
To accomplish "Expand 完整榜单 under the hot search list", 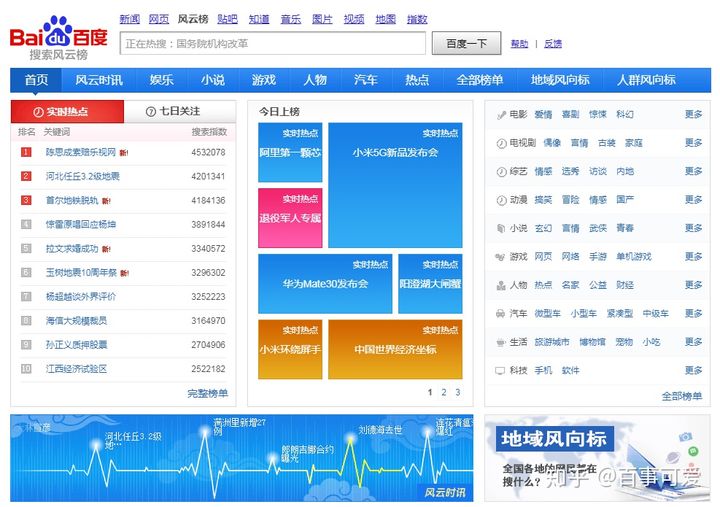I will tap(207, 394).
